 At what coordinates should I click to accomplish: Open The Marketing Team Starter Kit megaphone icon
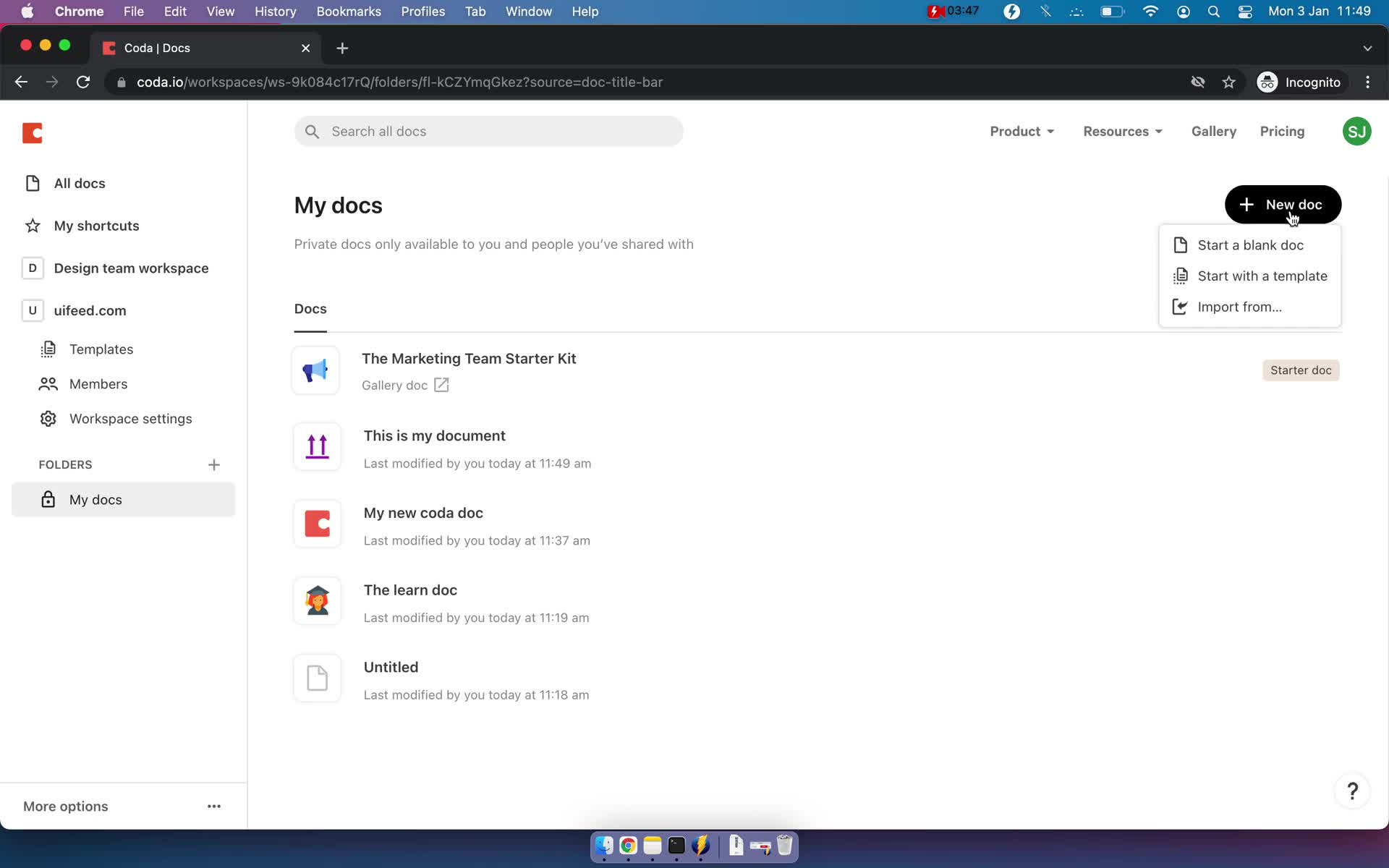pyautogui.click(x=315, y=370)
